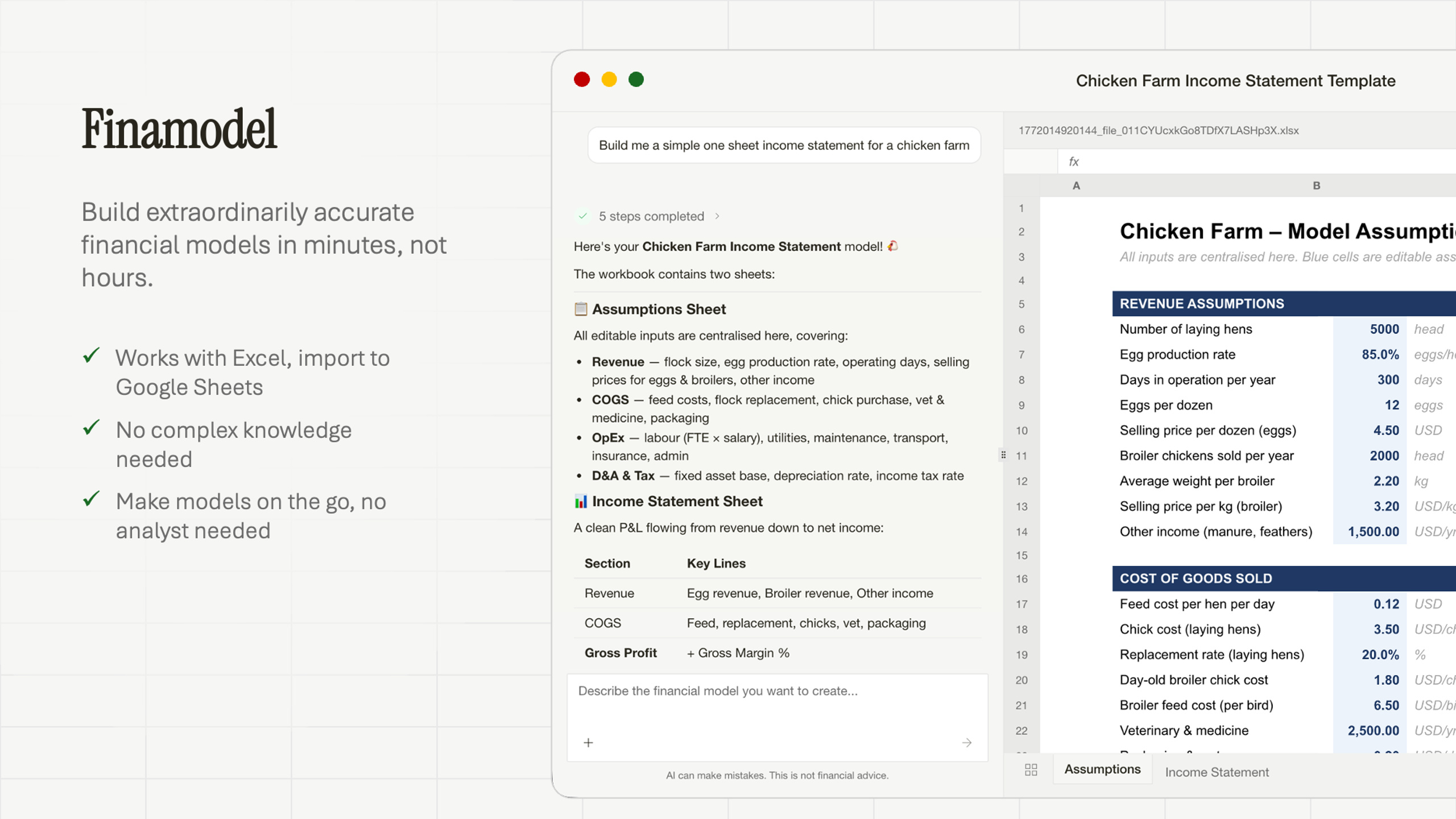
Task: Click the D&A & Tax bullet in chat
Action: click(777, 475)
